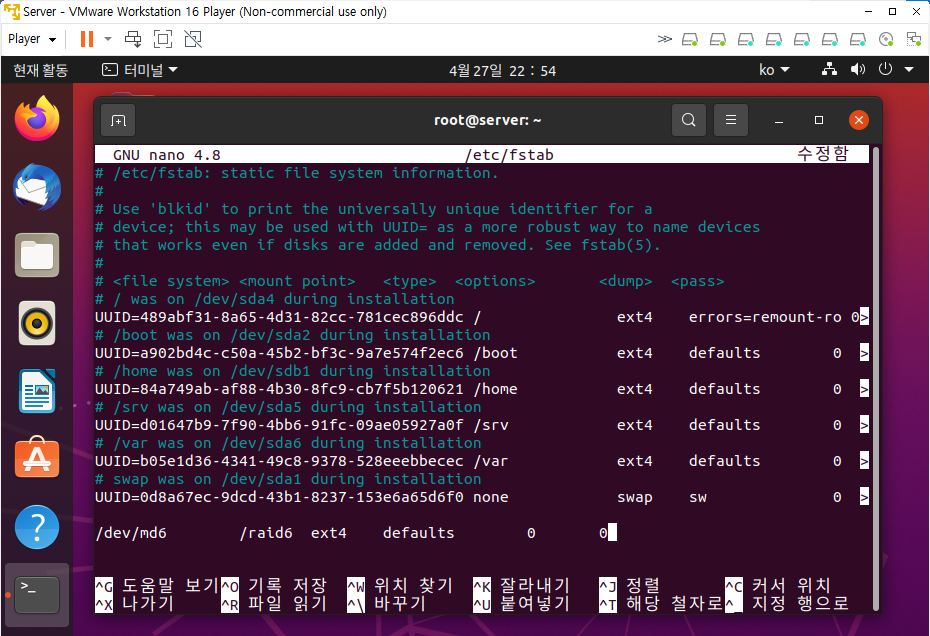Open the clock showing 4월 27일 22:54
Viewport: 930px width, 636px height.
point(502,71)
